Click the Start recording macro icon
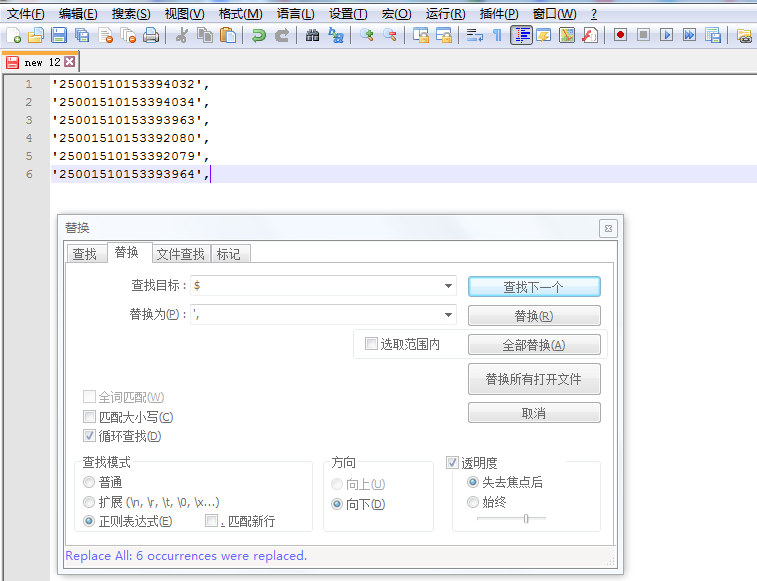The width and height of the screenshot is (757, 581). 620,35
